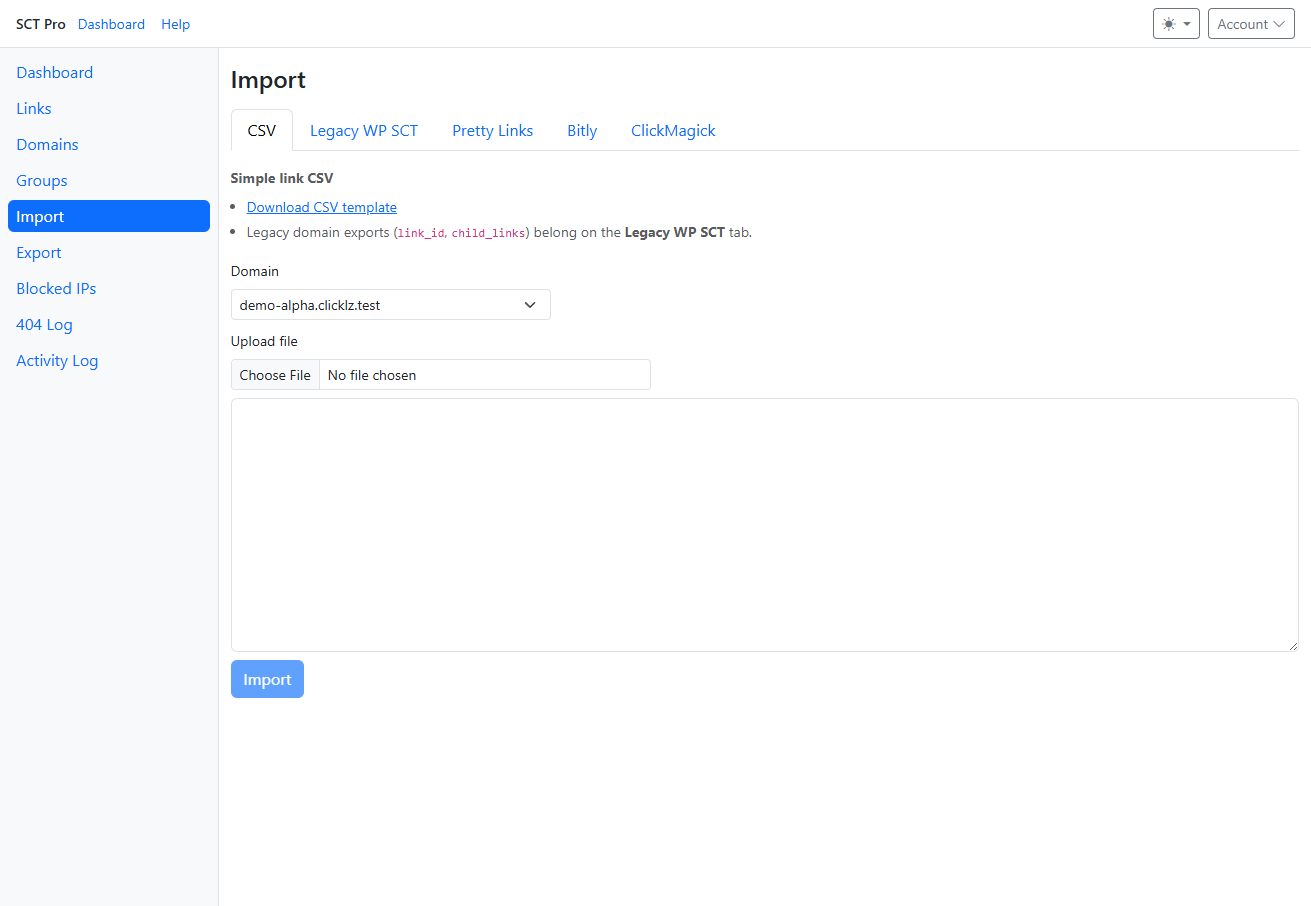Click Help in the top navigation bar
1311x906 pixels.
(x=175, y=24)
